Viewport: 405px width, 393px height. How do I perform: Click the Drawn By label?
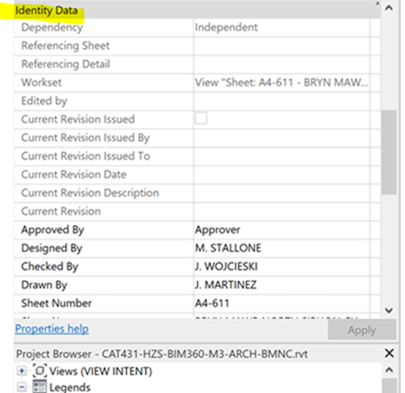click(44, 285)
